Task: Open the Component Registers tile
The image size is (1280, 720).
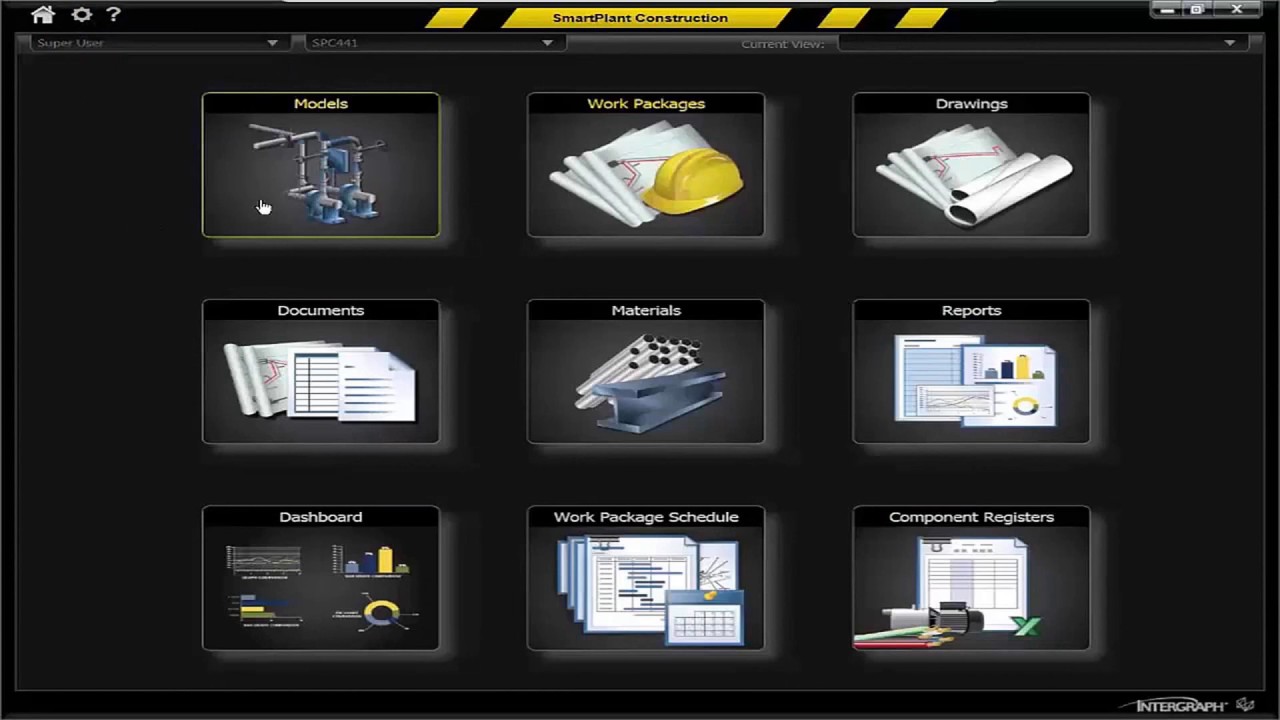Action: [971, 578]
